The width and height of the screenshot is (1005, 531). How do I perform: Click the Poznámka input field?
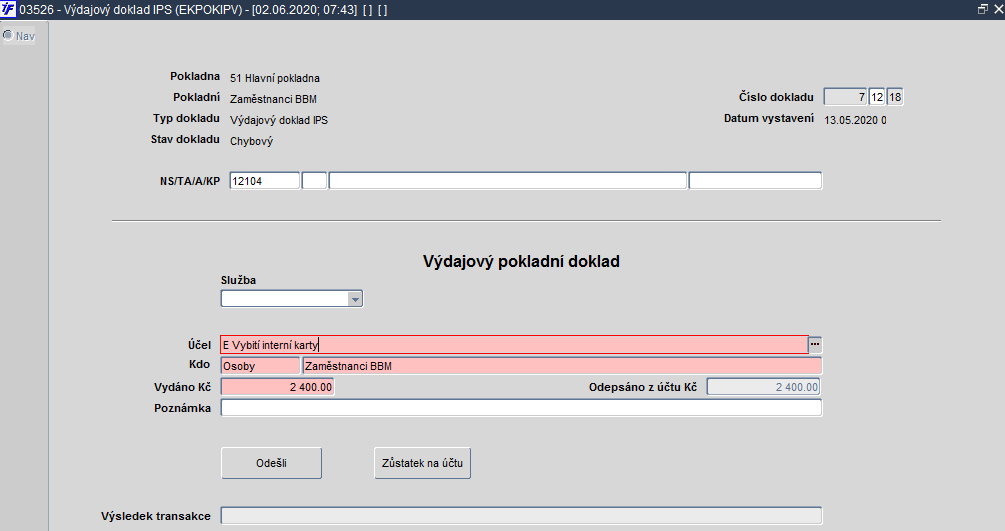[x=521, y=408]
